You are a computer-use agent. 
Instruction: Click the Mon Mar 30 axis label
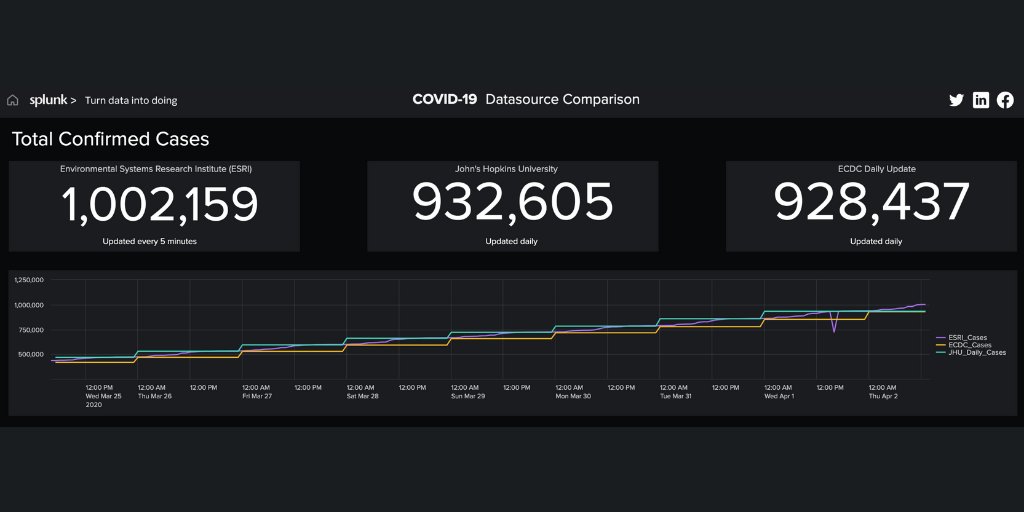click(573, 396)
